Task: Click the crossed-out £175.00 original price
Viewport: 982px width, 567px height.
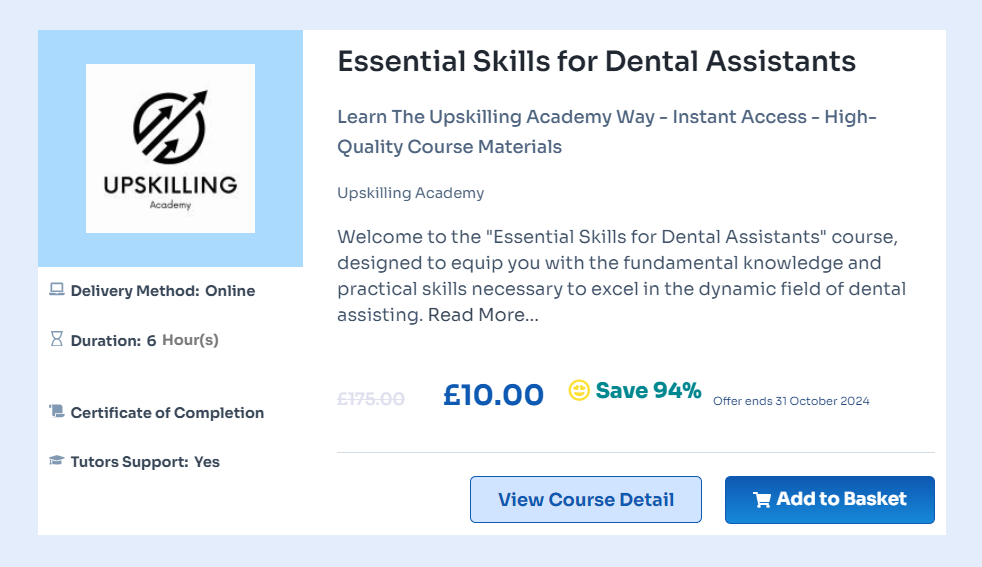Action: point(371,398)
